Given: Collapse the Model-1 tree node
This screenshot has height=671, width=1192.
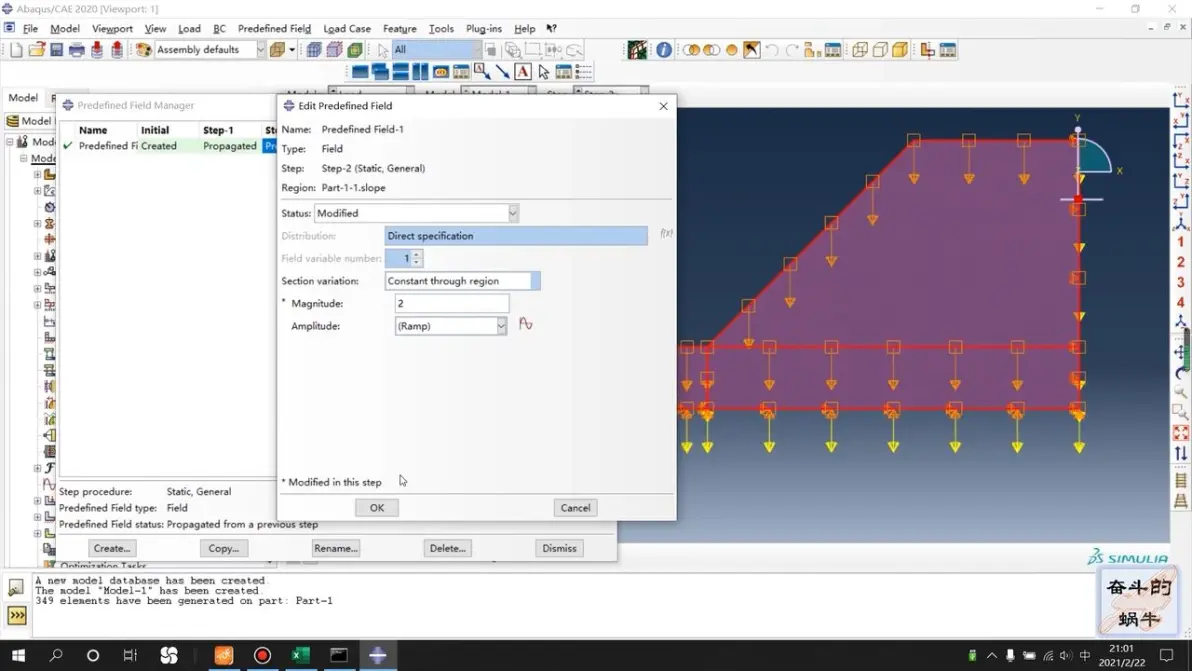Looking at the screenshot, I should click(24, 158).
